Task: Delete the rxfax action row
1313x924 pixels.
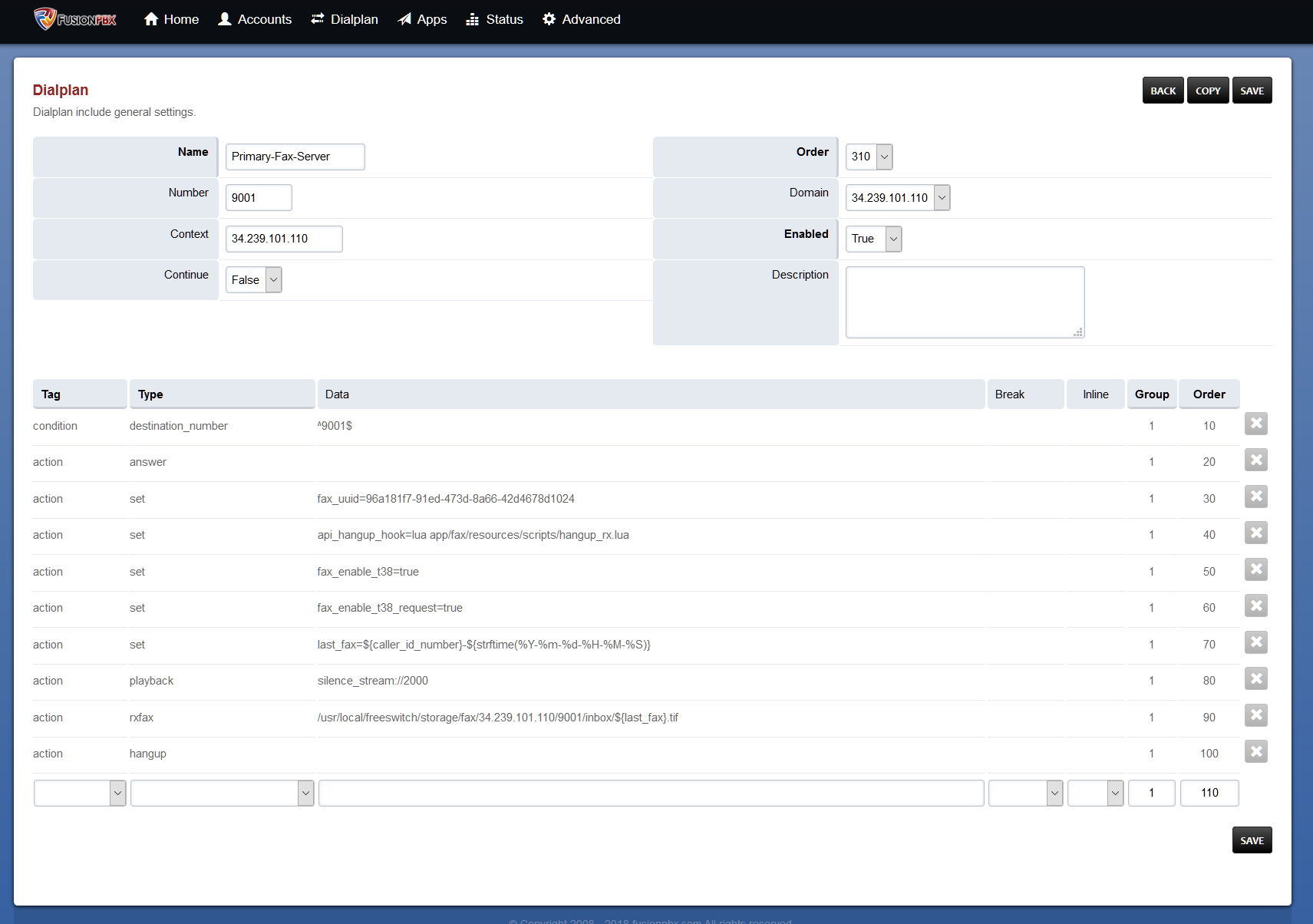Action: [x=1256, y=715]
